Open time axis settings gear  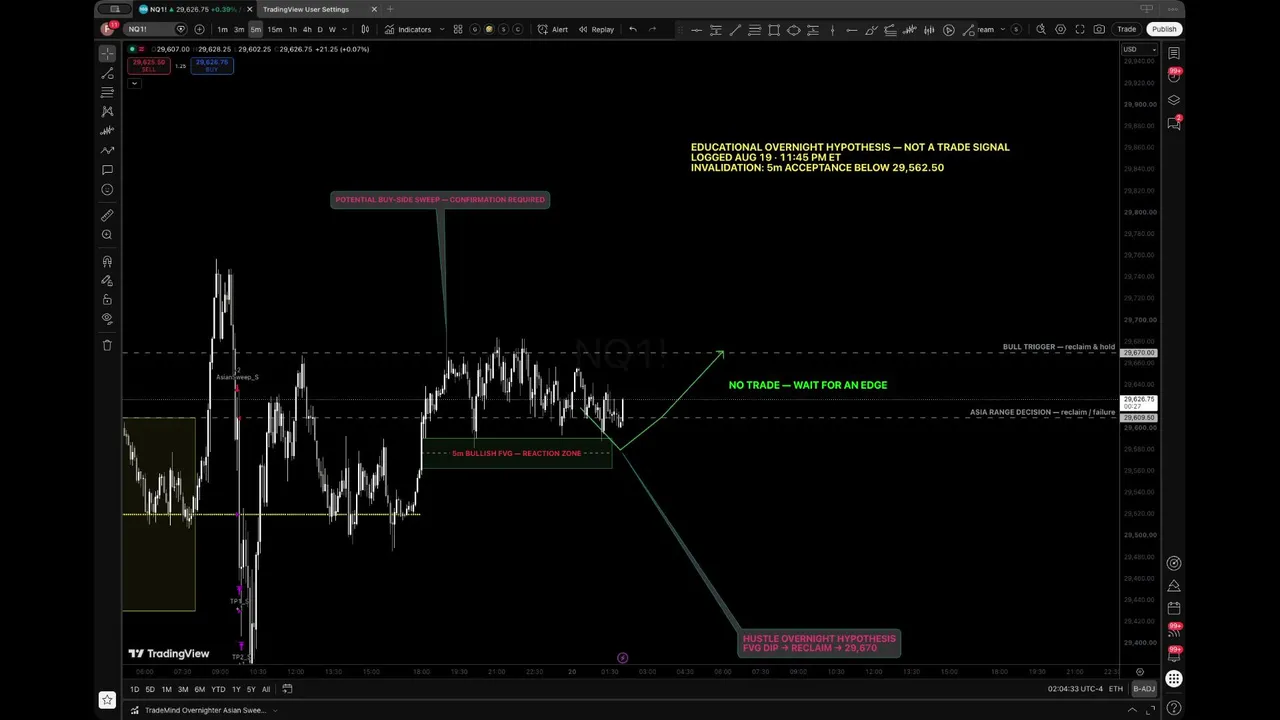pyautogui.click(x=1139, y=672)
